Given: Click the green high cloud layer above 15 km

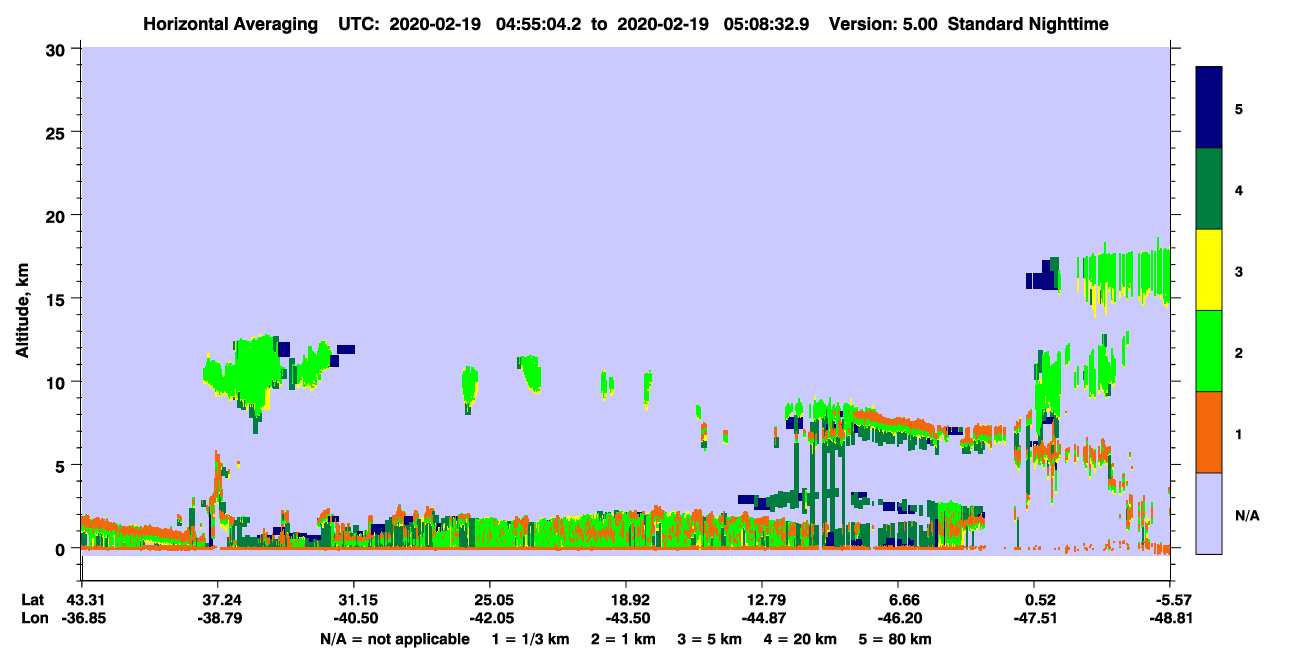Looking at the screenshot, I should click(1124, 275).
